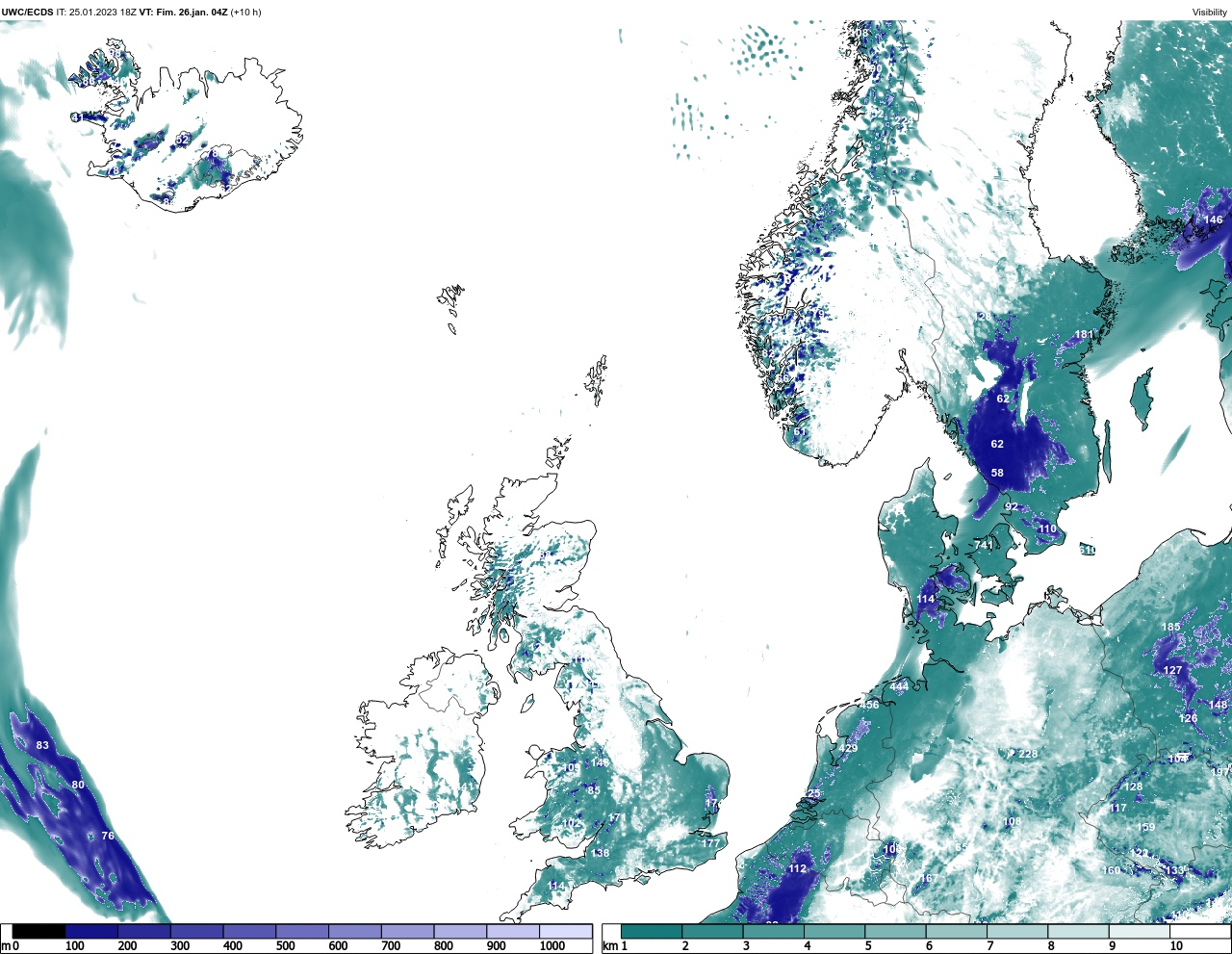Select the 900–1000 m legend swatch

point(512,932)
